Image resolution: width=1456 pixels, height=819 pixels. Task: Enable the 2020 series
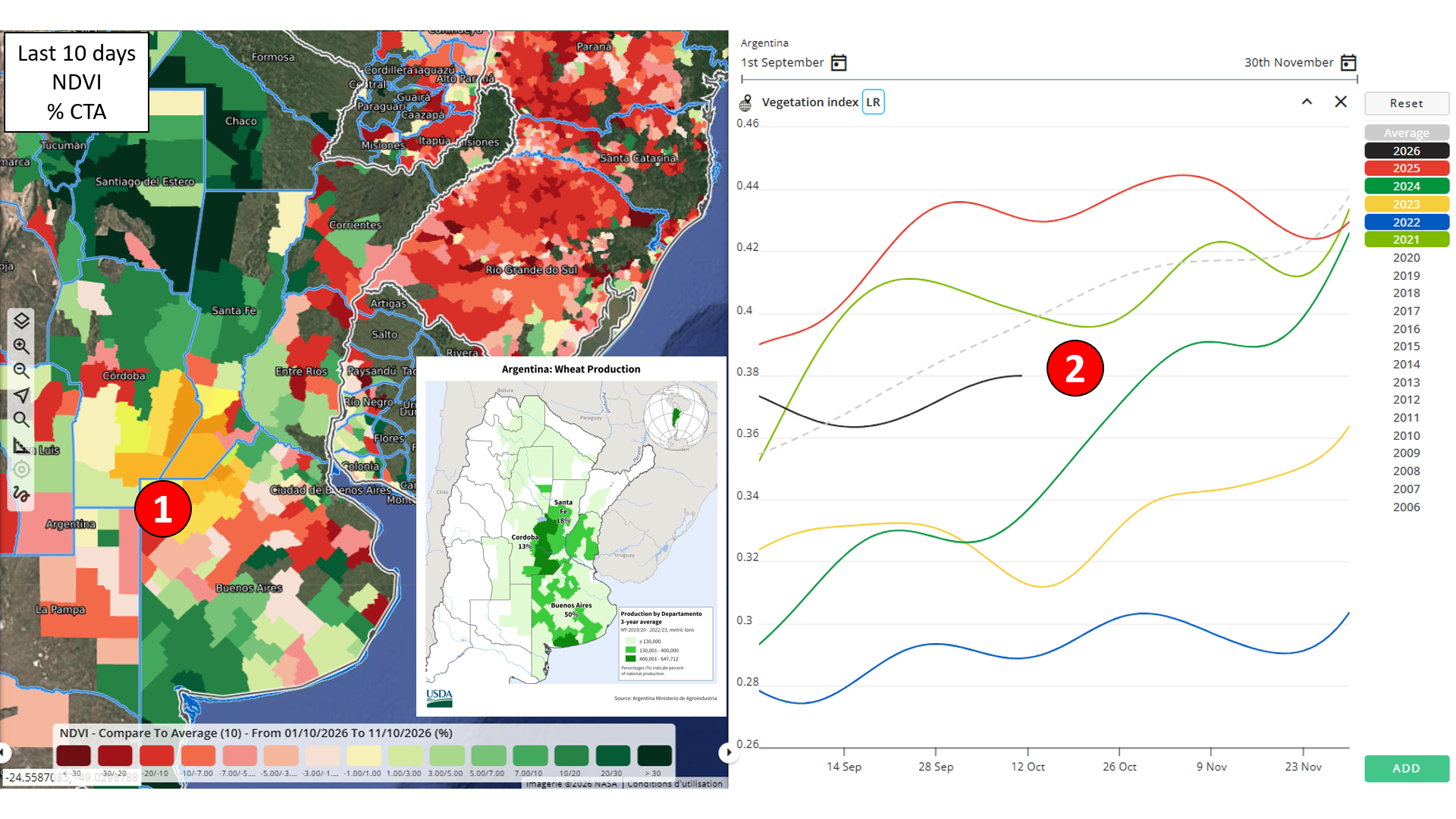[x=1407, y=258]
